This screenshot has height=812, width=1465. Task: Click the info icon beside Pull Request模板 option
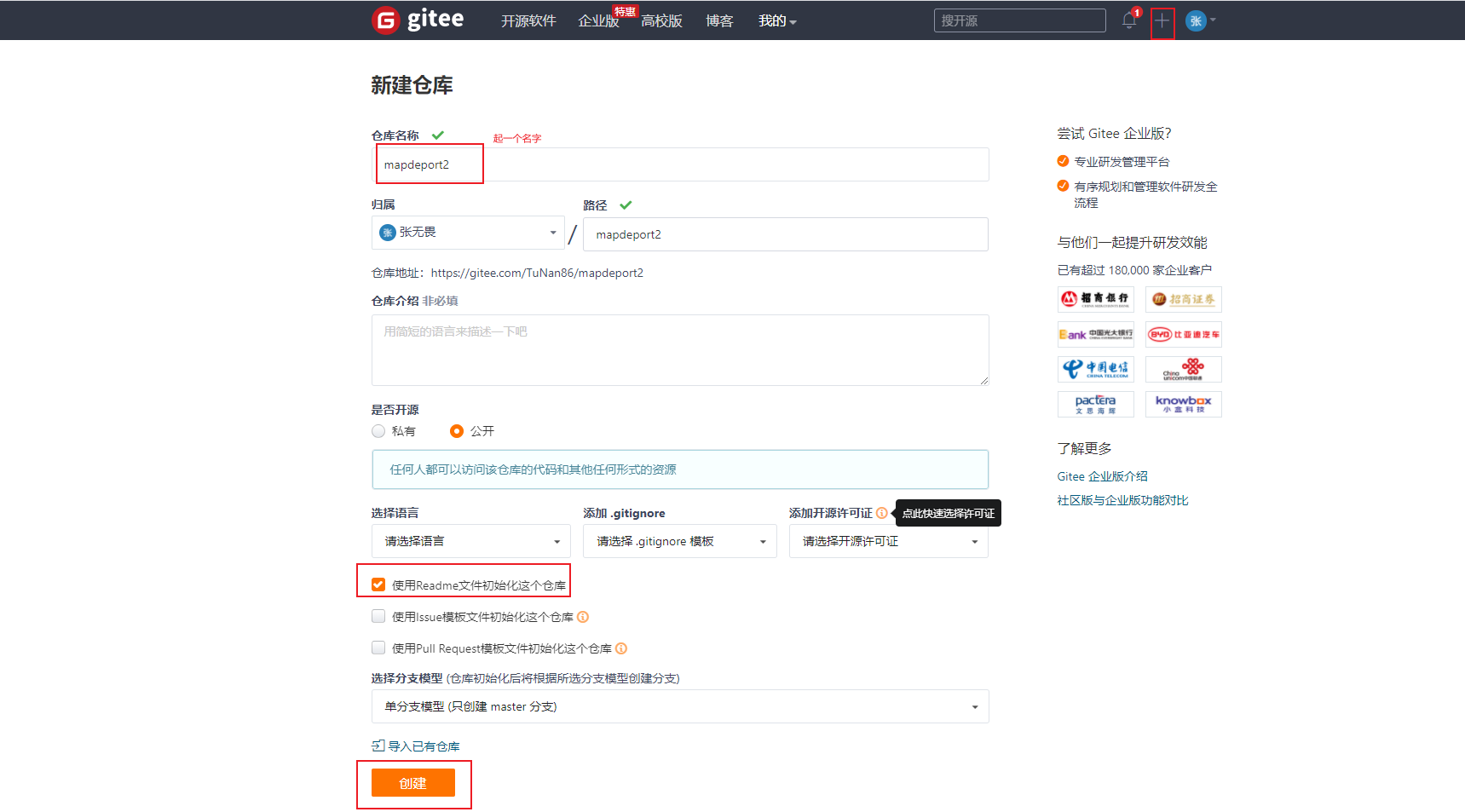[621, 648]
